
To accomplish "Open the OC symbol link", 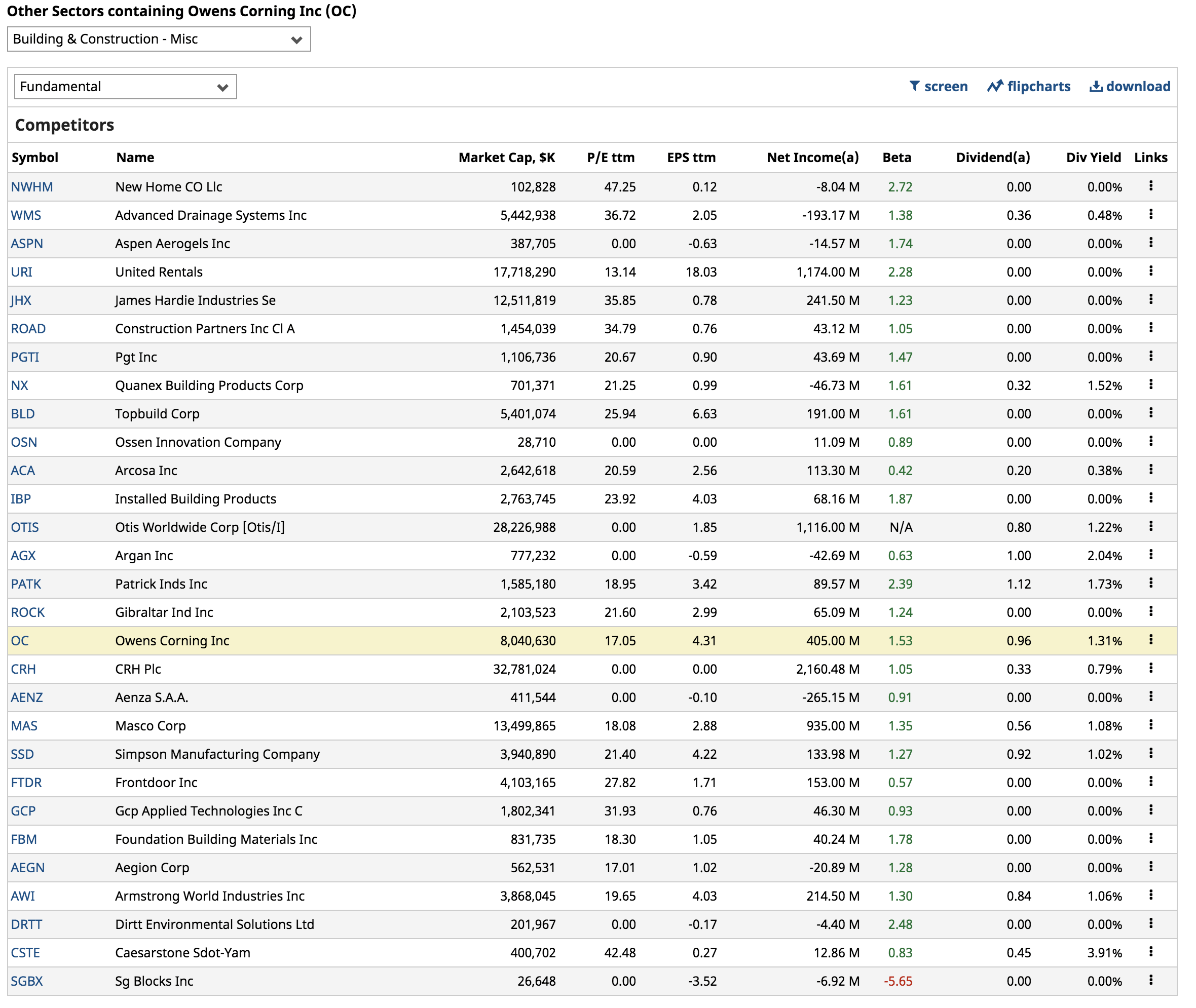I will [x=20, y=641].
